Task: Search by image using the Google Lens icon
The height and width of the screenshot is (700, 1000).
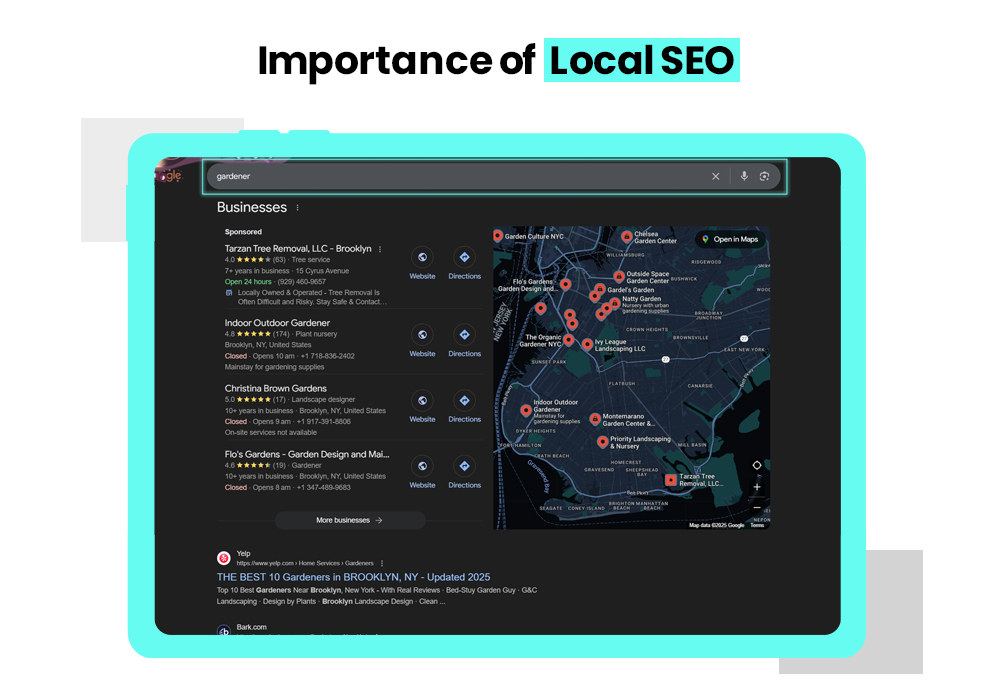Action: click(765, 176)
